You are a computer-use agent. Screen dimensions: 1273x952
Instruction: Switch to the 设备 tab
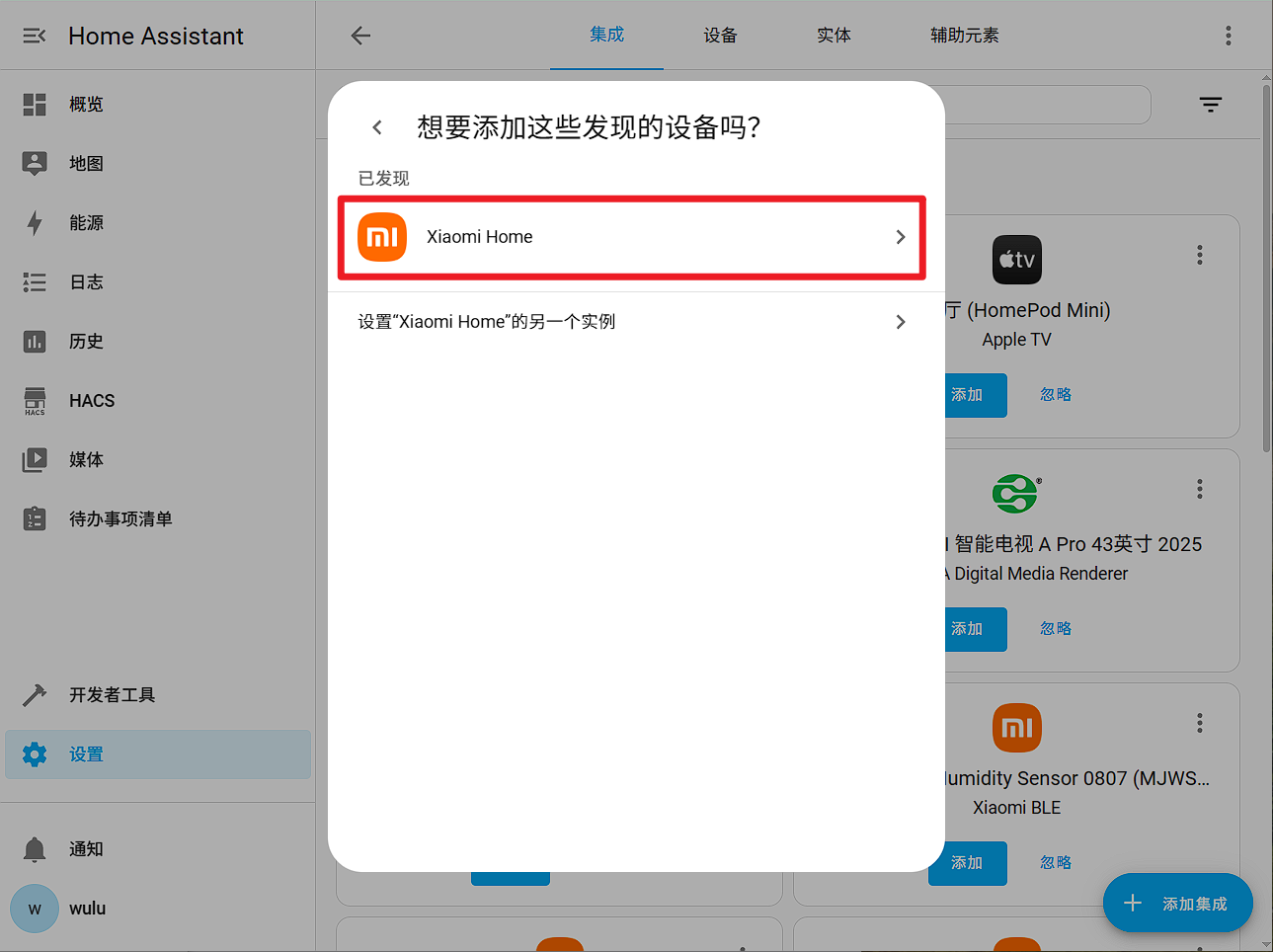(x=720, y=36)
